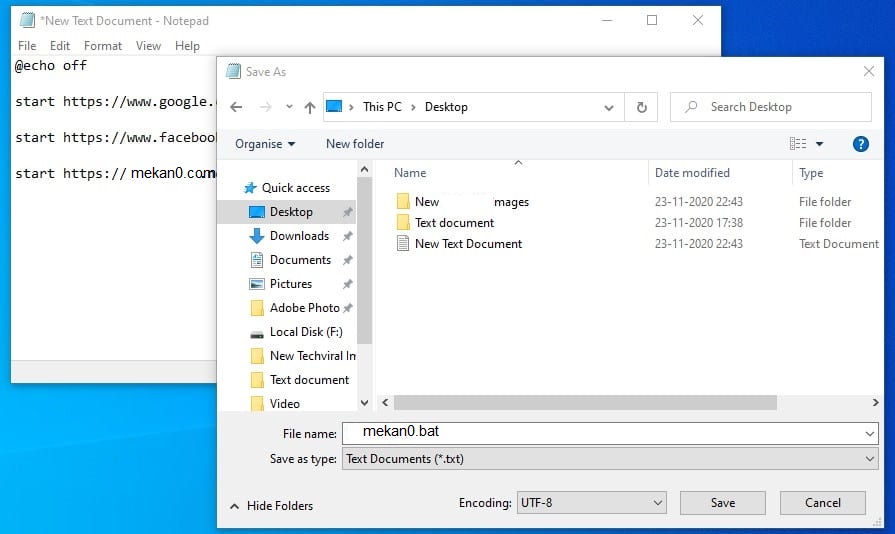Click the forward navigation arrow
The image size is (895, 534).
[265, 107]
